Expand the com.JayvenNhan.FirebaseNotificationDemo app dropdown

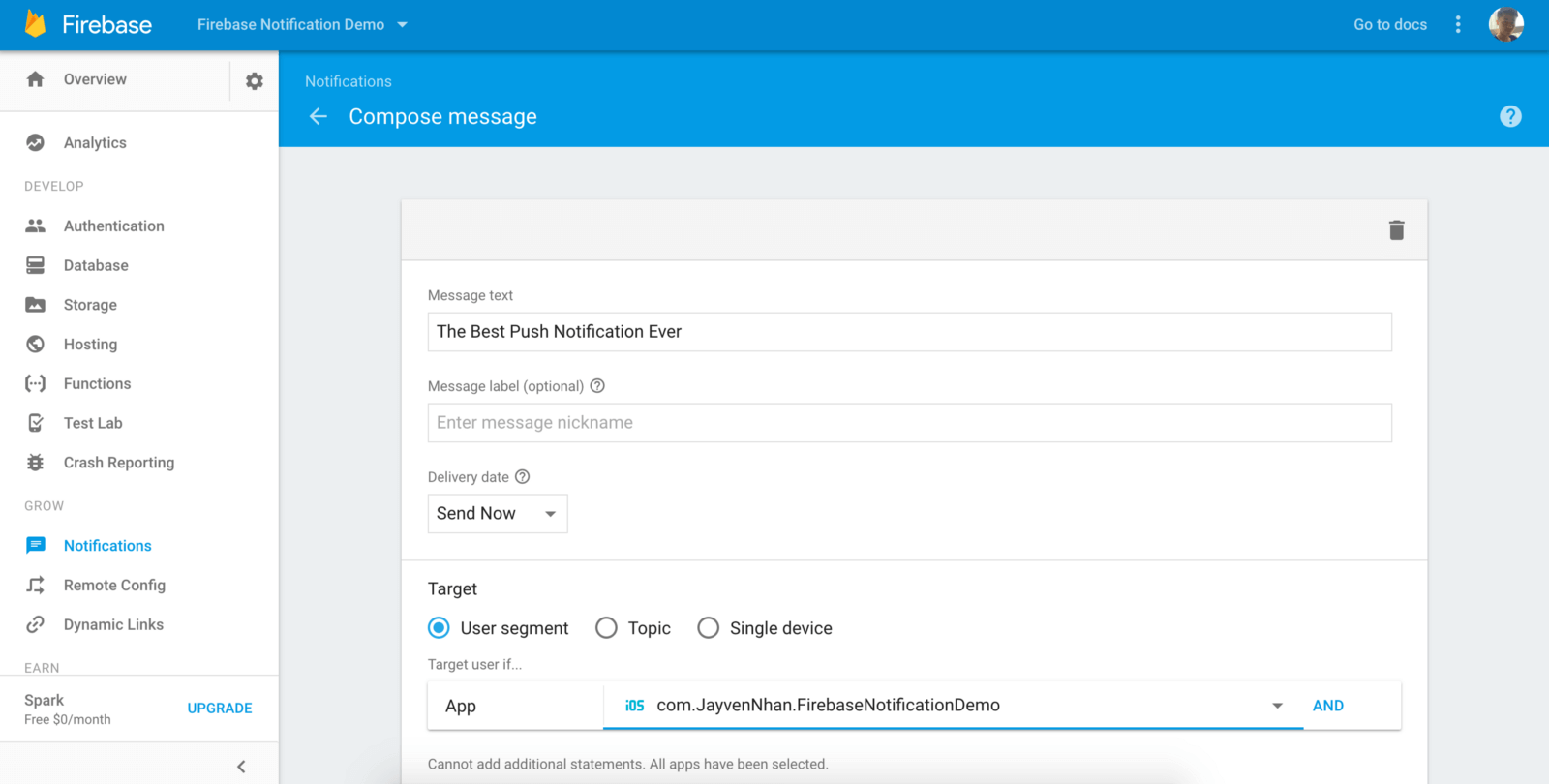click(x=953, y=706)
